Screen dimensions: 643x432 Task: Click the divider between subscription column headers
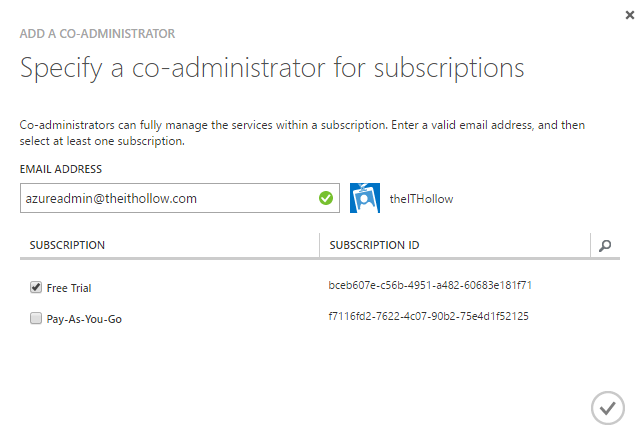(319, 245)
